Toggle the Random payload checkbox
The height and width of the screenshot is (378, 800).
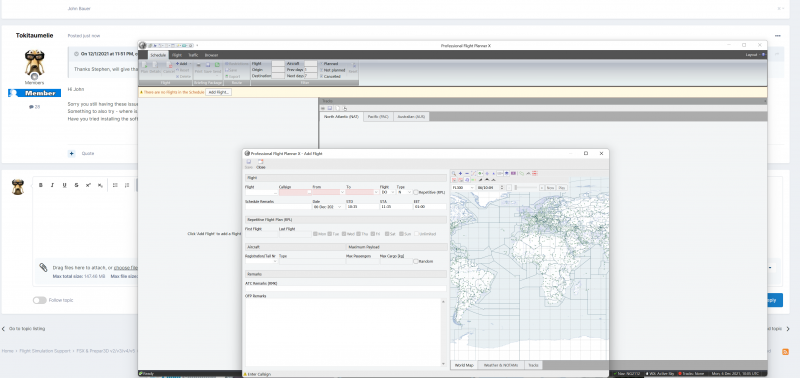click(x=416, y=261)
